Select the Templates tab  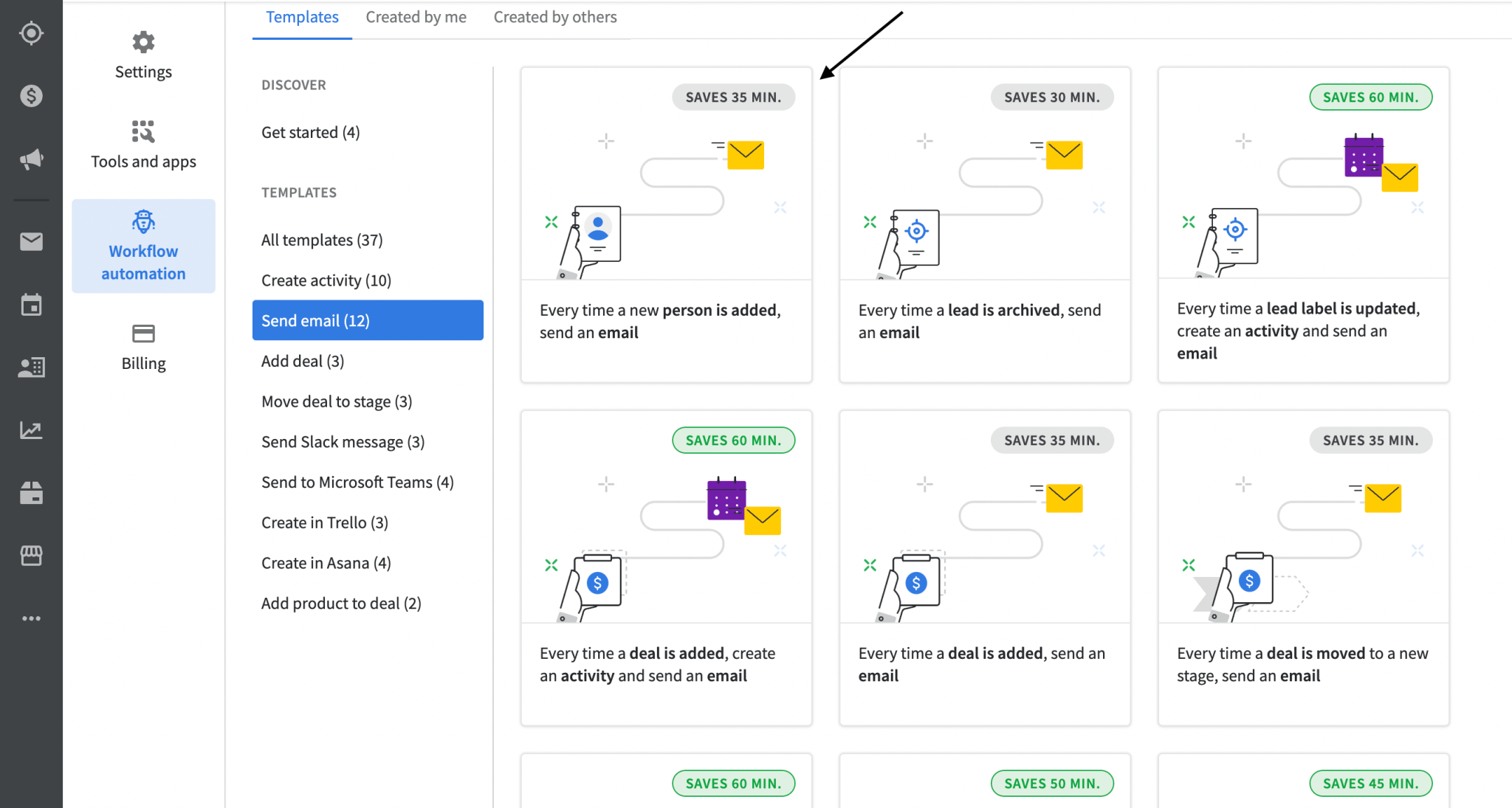[x=302, y=16]
